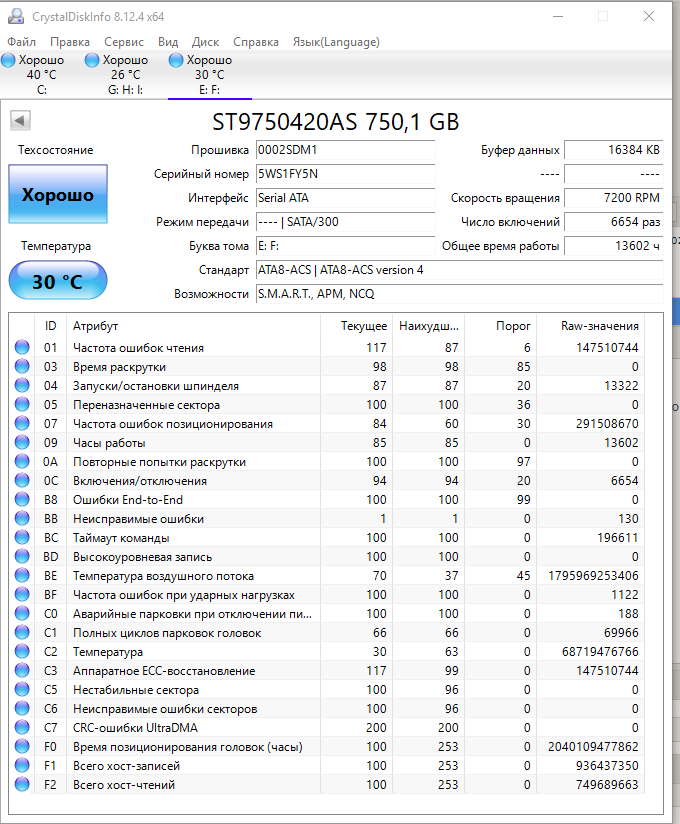Click status orb for Ошибки End-to-End row
The width and height of the screenshot is (680, 824).
tap(22, 499)
